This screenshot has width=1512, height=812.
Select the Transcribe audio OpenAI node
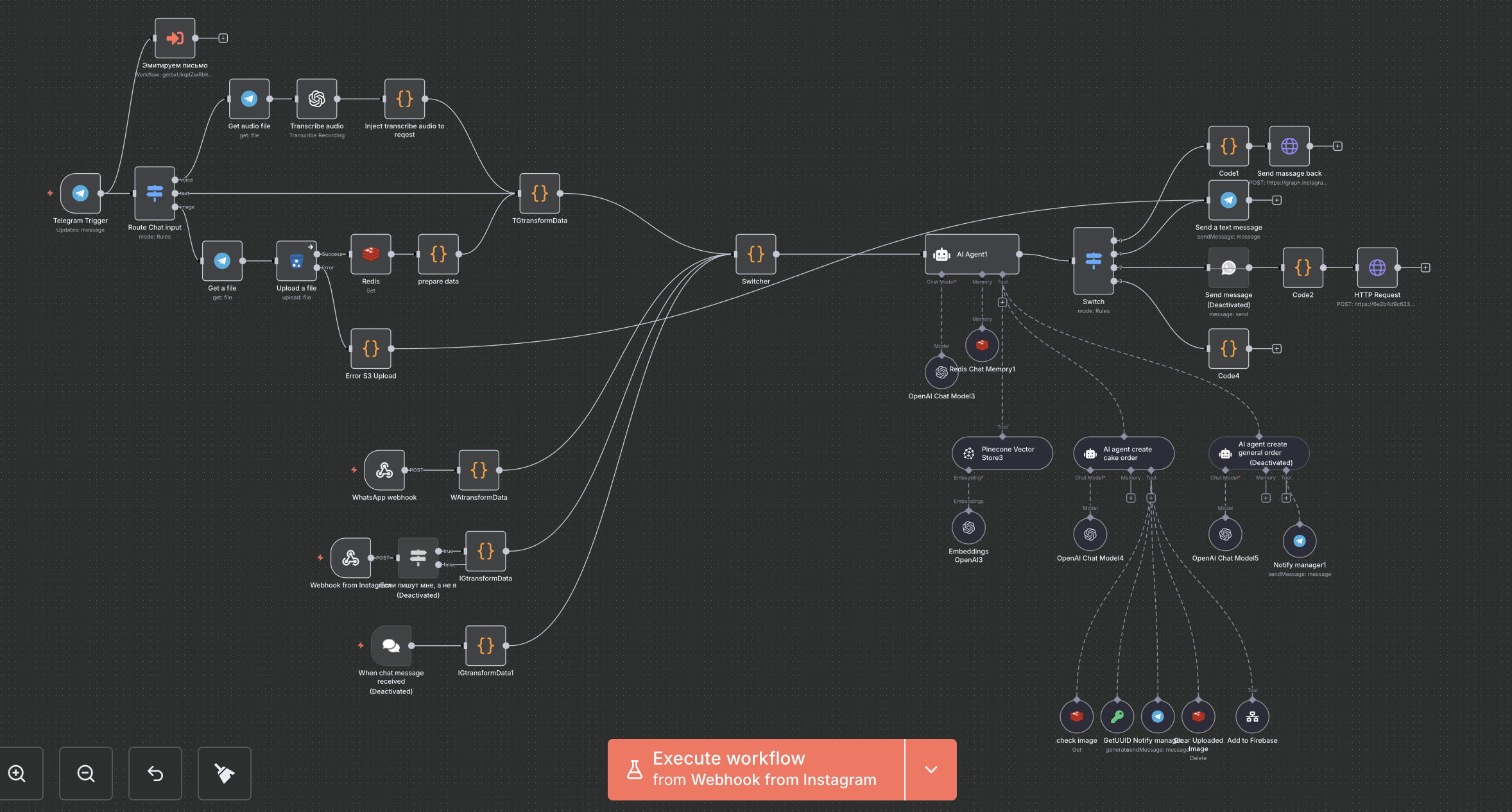(316, 99)
